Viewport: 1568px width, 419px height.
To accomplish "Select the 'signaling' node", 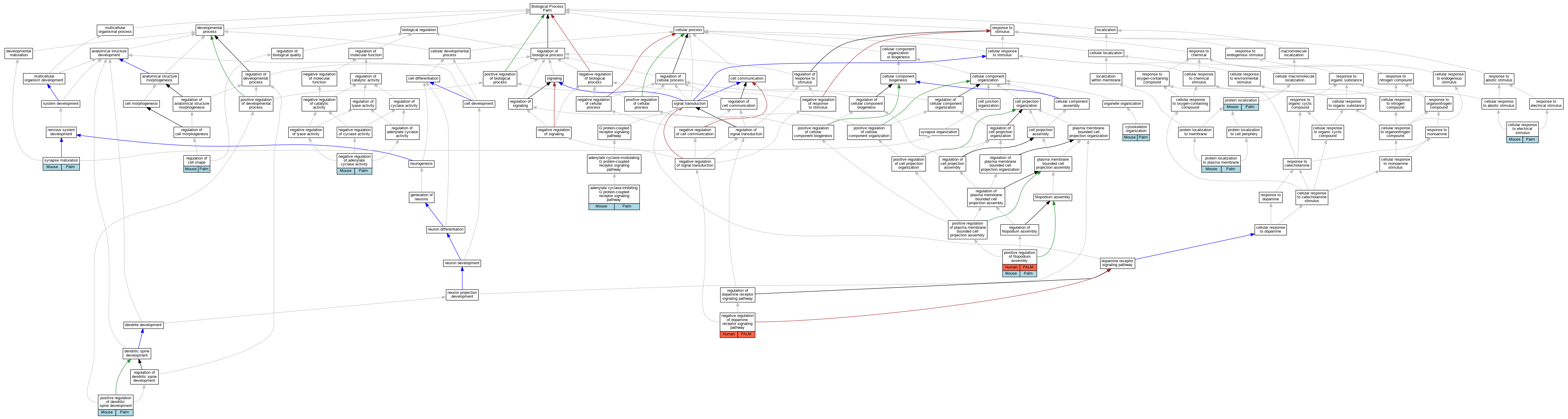I will (554, 79).
